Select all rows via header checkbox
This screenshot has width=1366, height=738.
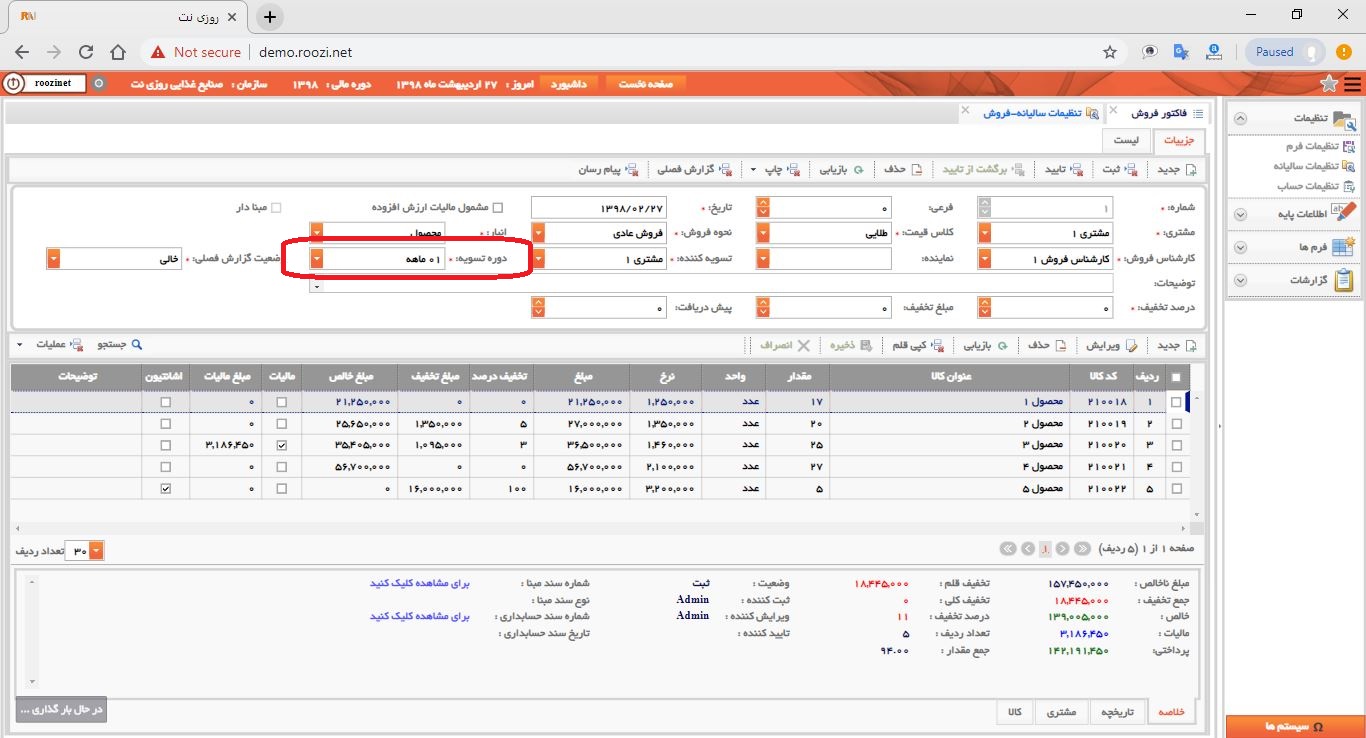click(1176, 377)
